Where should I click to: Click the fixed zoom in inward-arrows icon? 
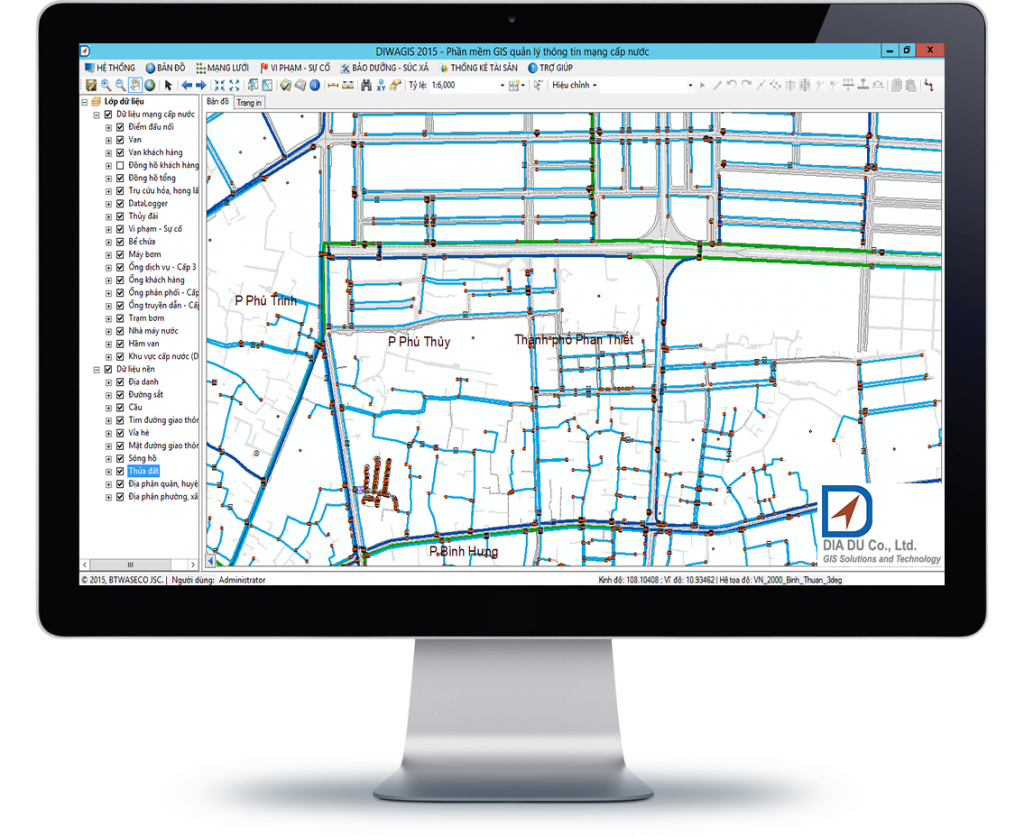219,85
